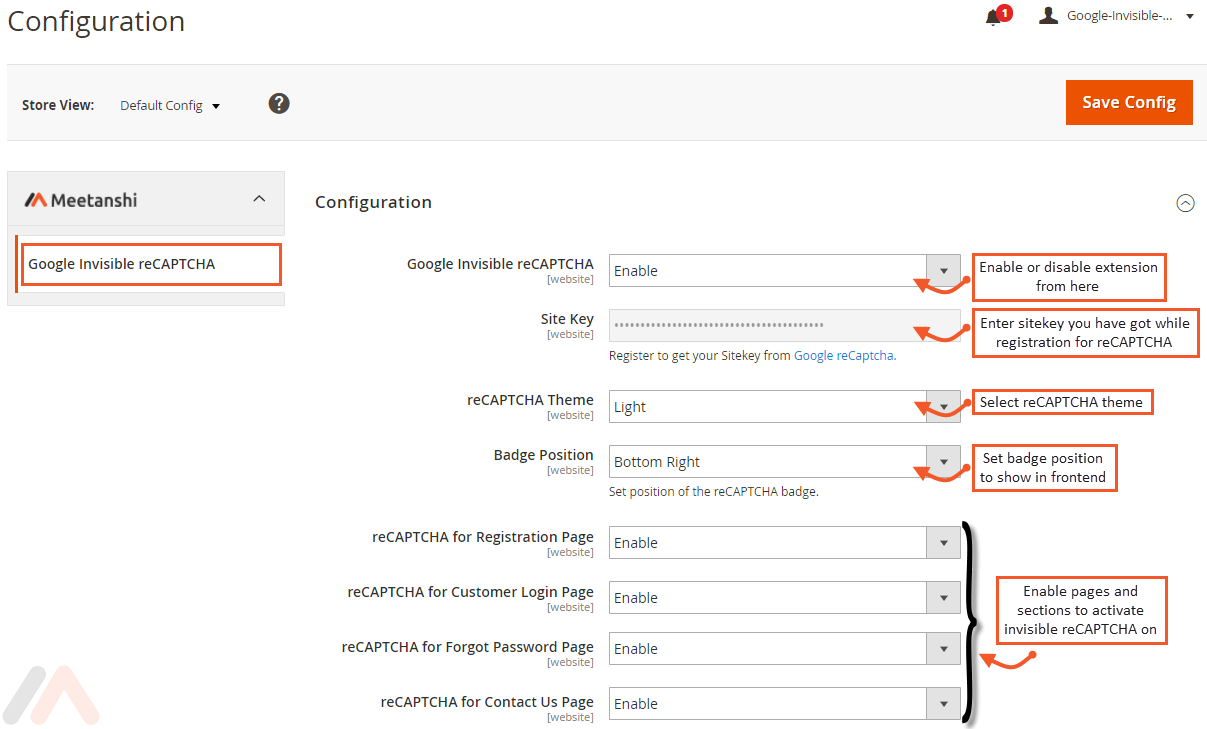The width and height of the screenshot is (1207, 729).
Task: Click the Configuration page title
Action: click(96, 21)
